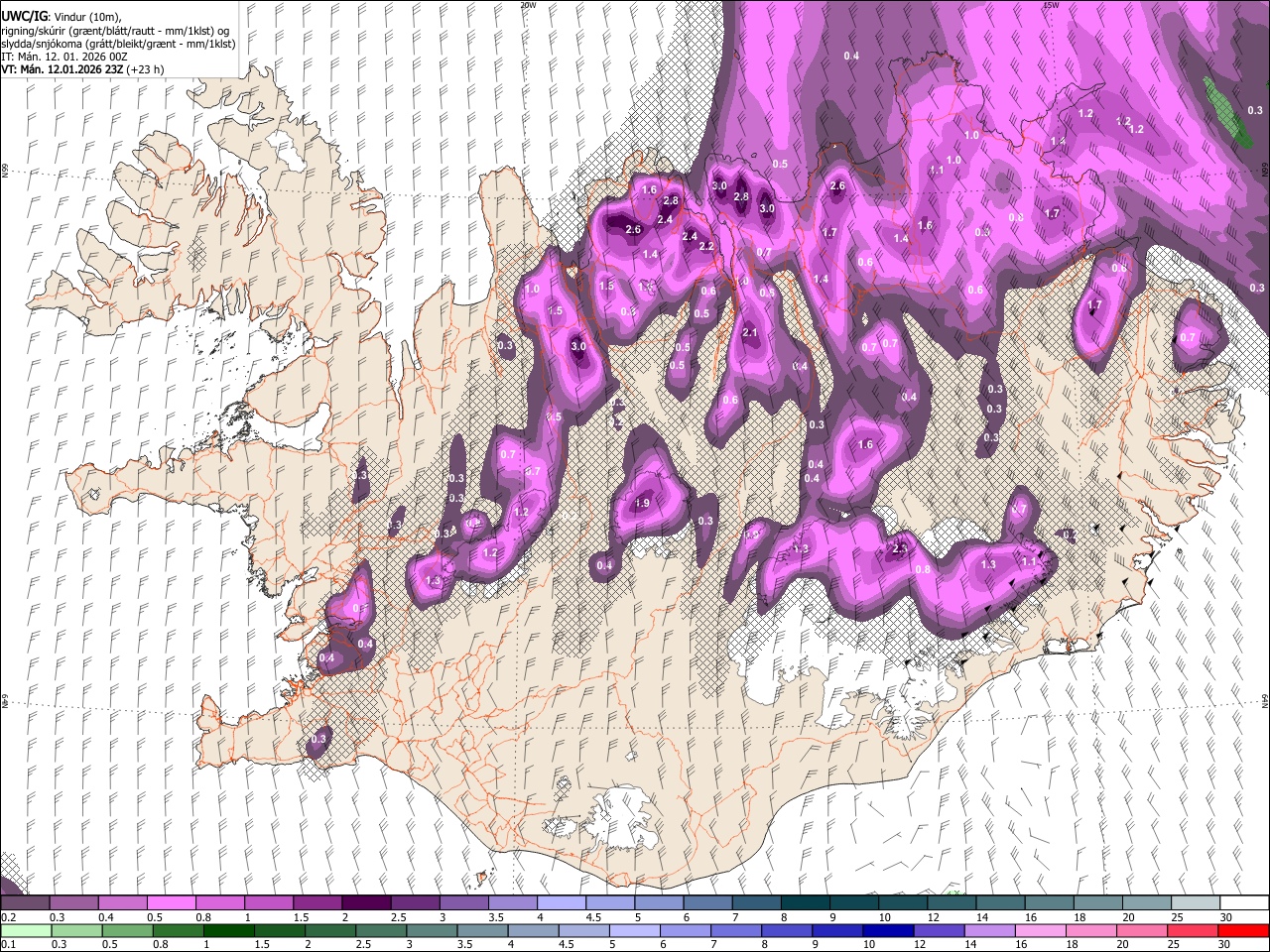1270x952 pixels.
Task: Click the "VT: Mán. 12.01.2026 23Z (+23 h)" line
Action: click(81, 69)
